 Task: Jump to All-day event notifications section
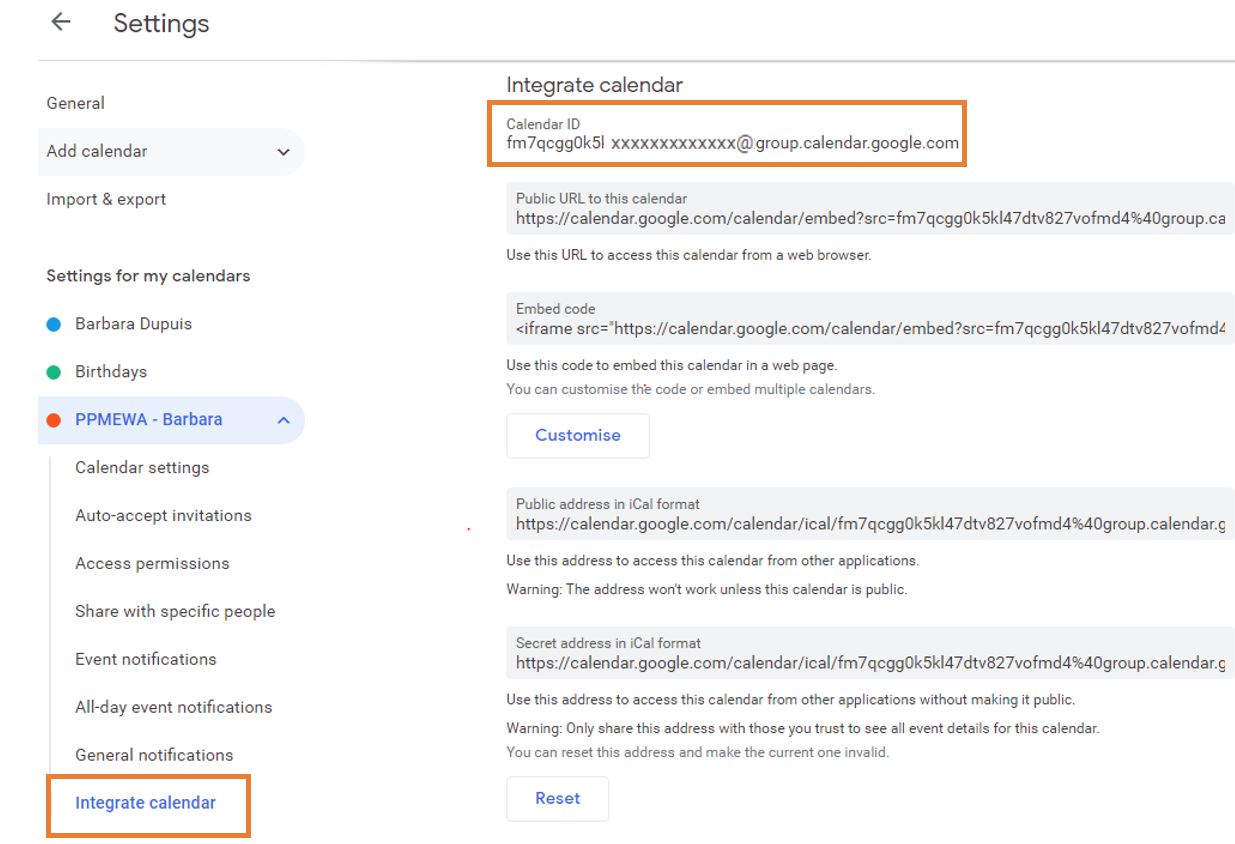coord(173,708)
